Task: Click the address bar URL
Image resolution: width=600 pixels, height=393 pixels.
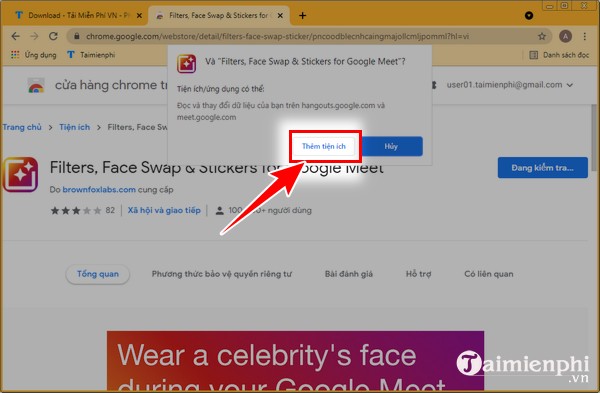Action: pos(277,36)
